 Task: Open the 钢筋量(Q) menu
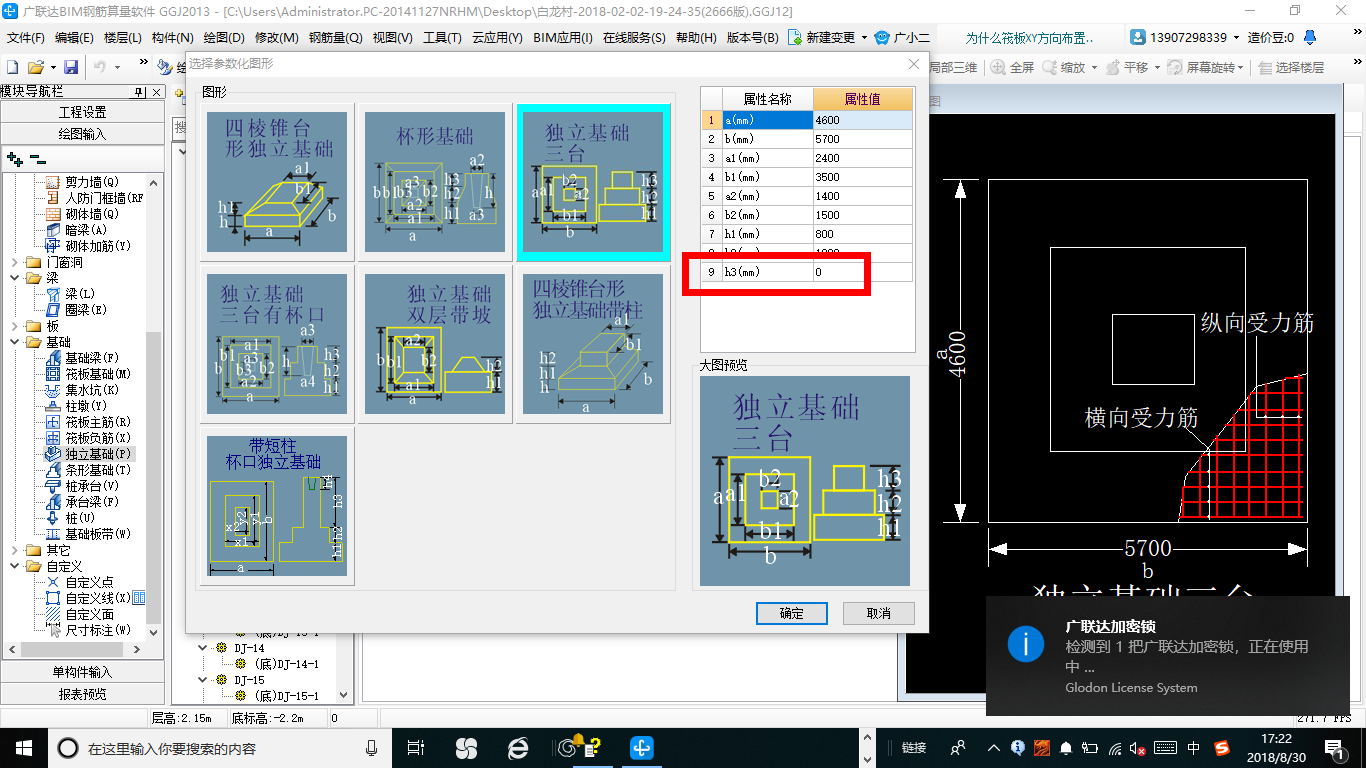point(335,38)
